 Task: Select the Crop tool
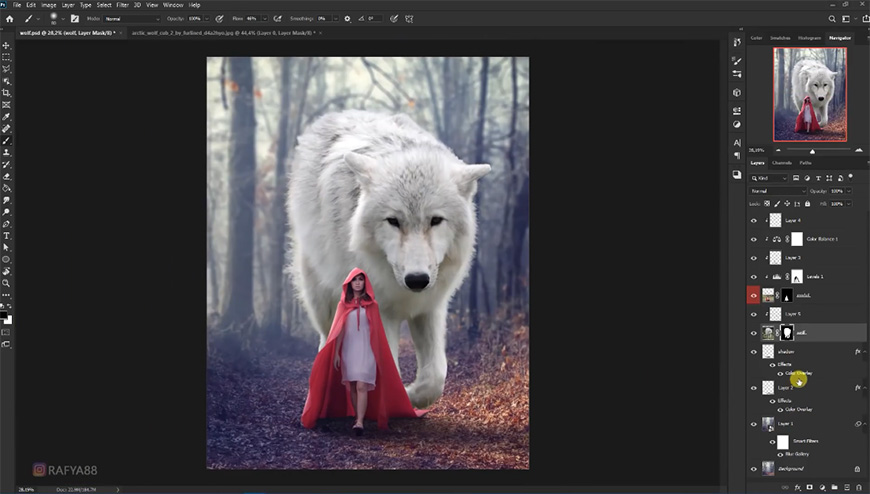point(7,93)
